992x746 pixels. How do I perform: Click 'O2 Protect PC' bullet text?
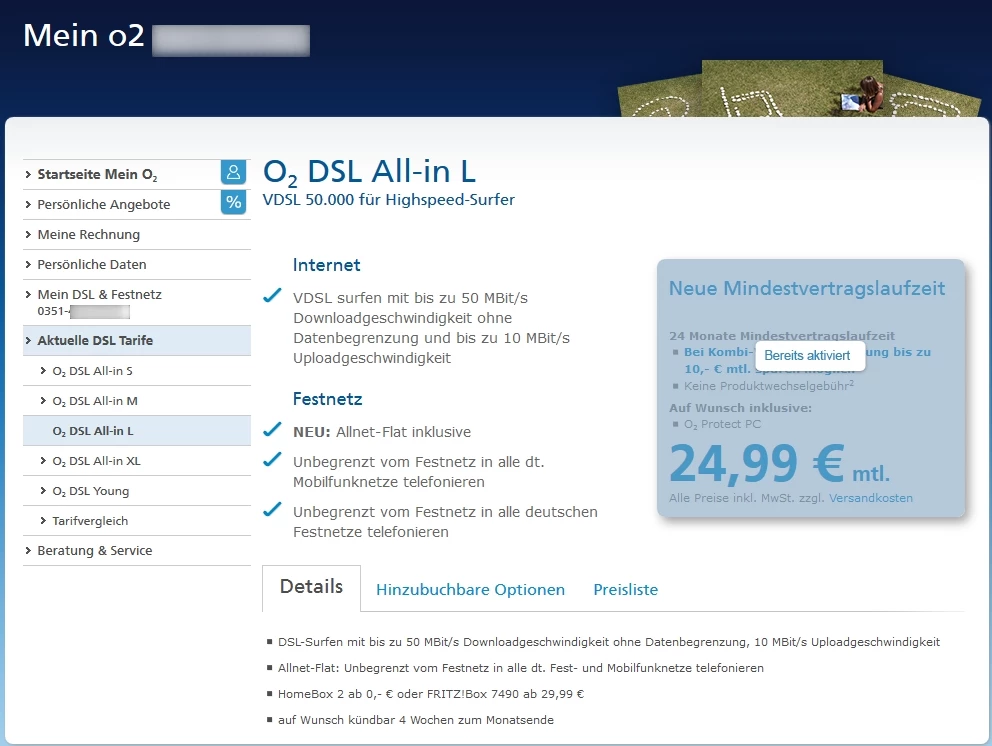722,425
